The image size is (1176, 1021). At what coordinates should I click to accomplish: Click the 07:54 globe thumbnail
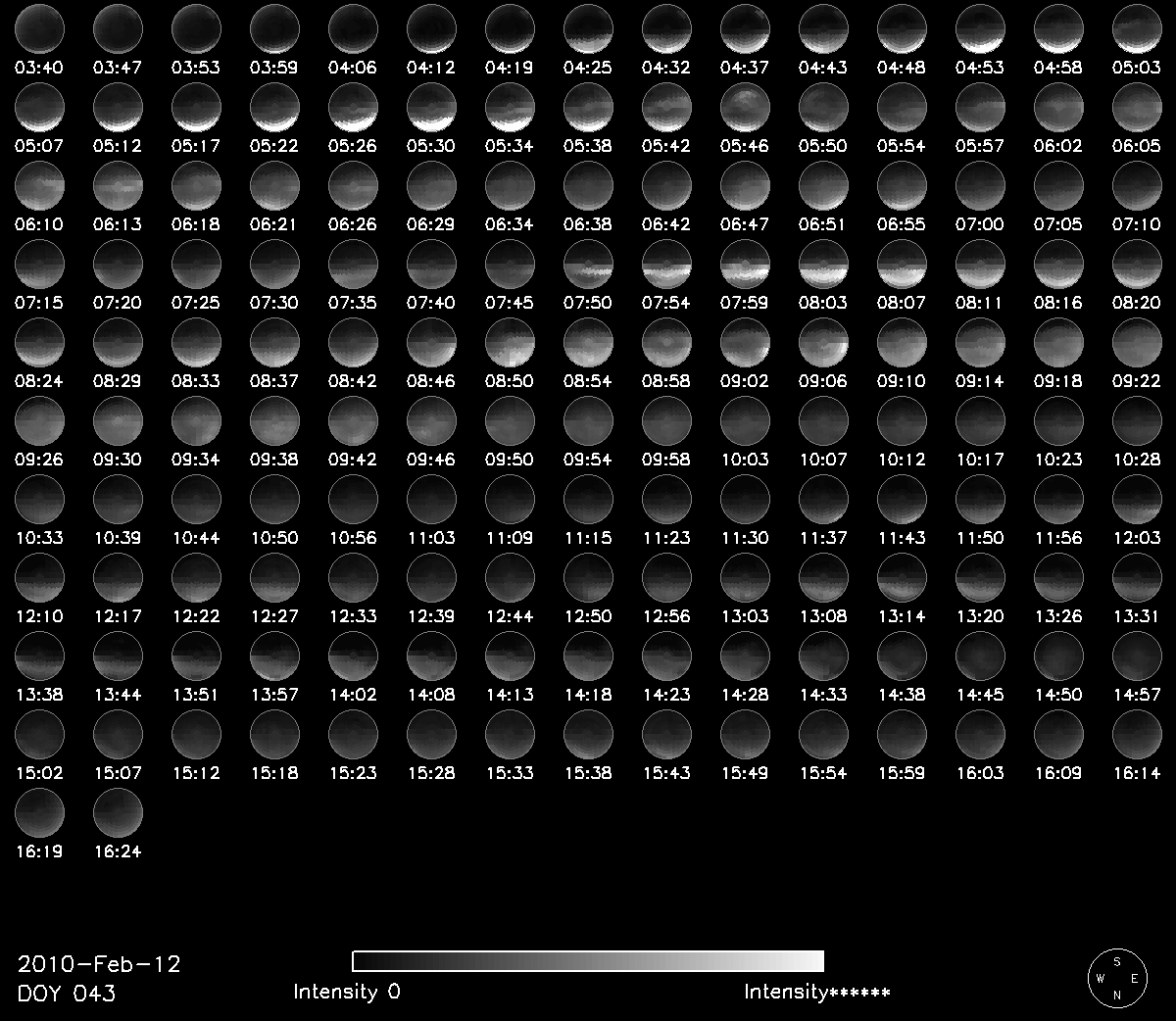[666, 264]
